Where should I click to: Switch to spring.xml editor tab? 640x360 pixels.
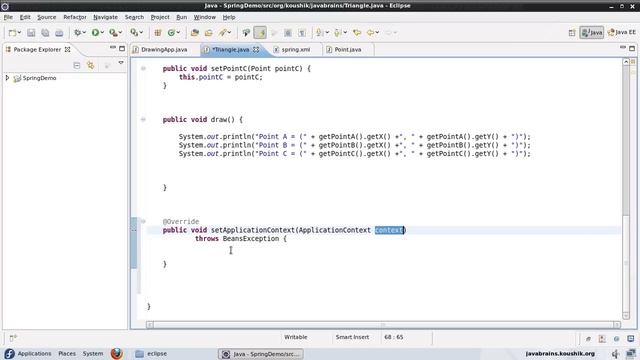coord(296,49)
